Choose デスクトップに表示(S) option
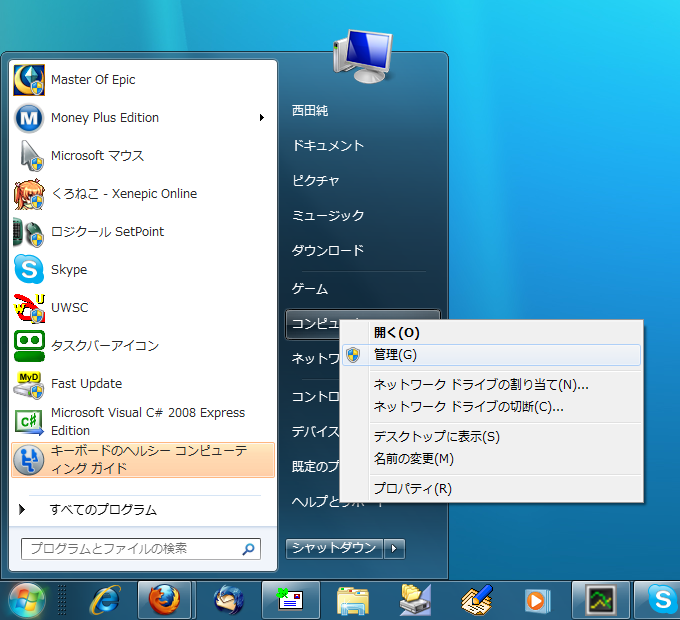The image size is (680, 620). click(491, 436)
